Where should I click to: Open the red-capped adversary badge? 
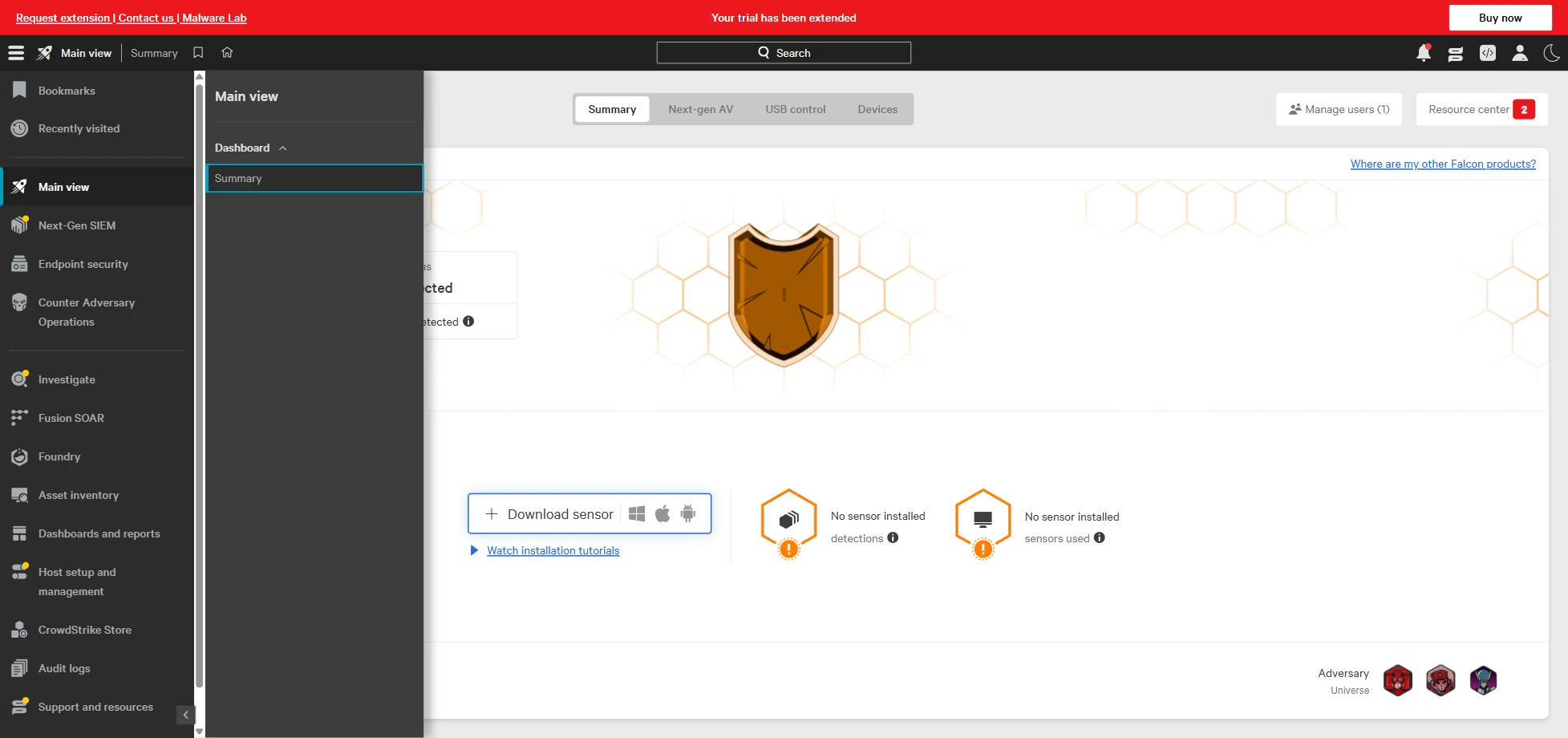pyautogui.click(x=1440, y=681)
